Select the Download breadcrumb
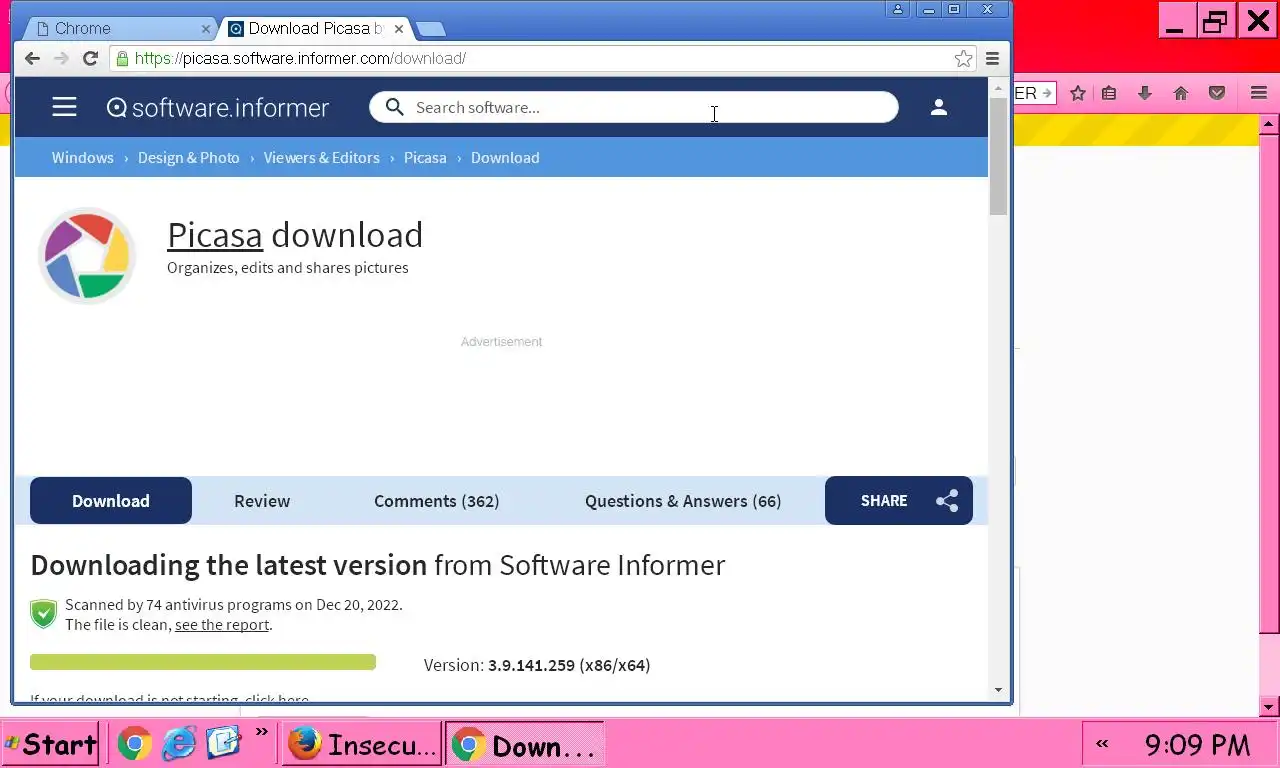 (x=505, y=158)
